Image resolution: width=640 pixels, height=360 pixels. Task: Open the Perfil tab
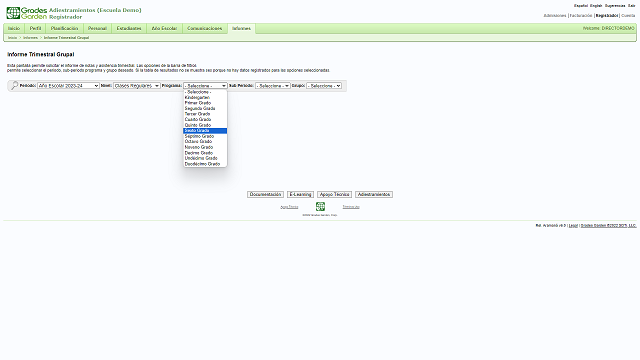[x=36, y=29]
